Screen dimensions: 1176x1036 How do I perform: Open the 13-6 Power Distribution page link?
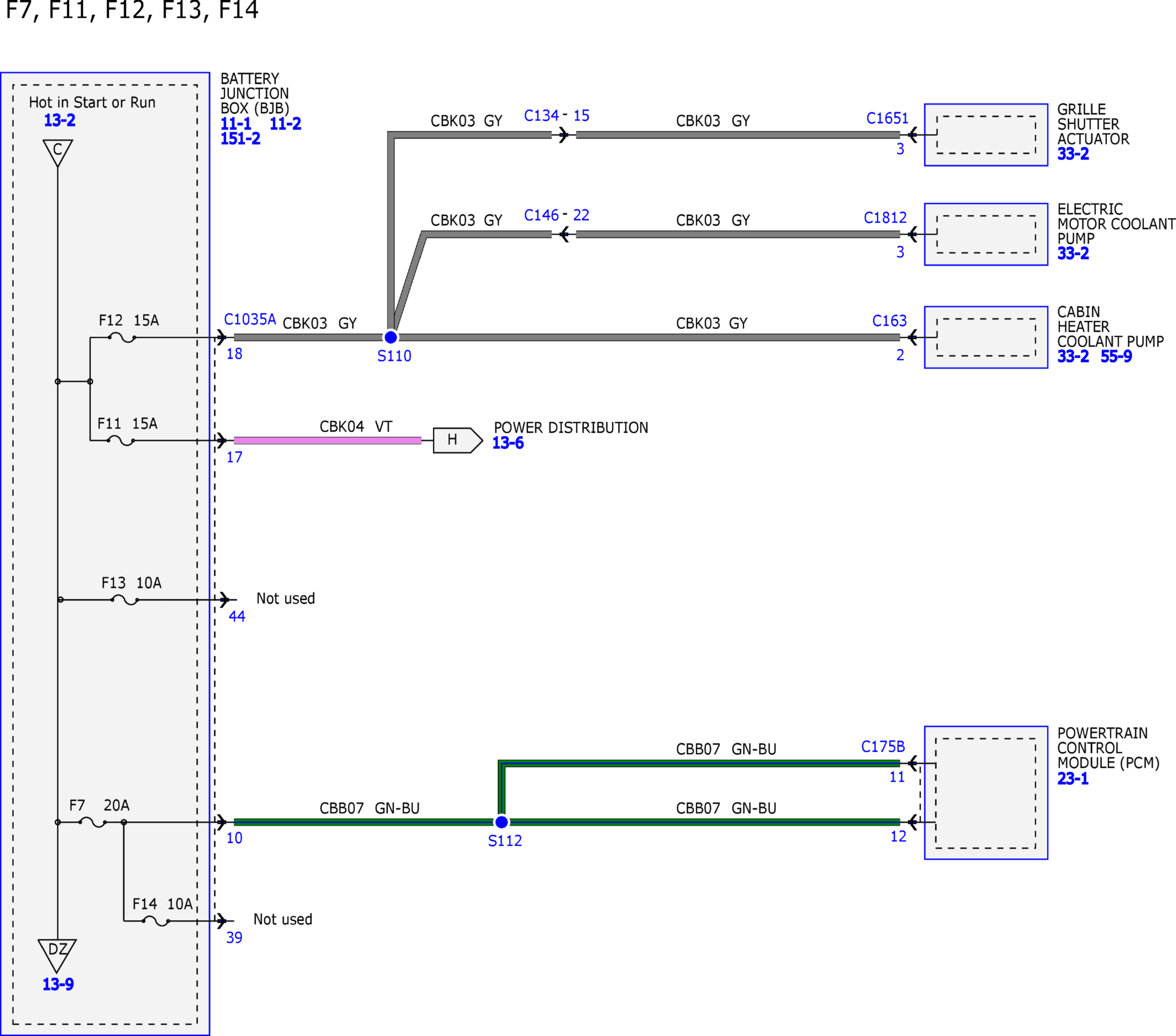pos(508,443)
